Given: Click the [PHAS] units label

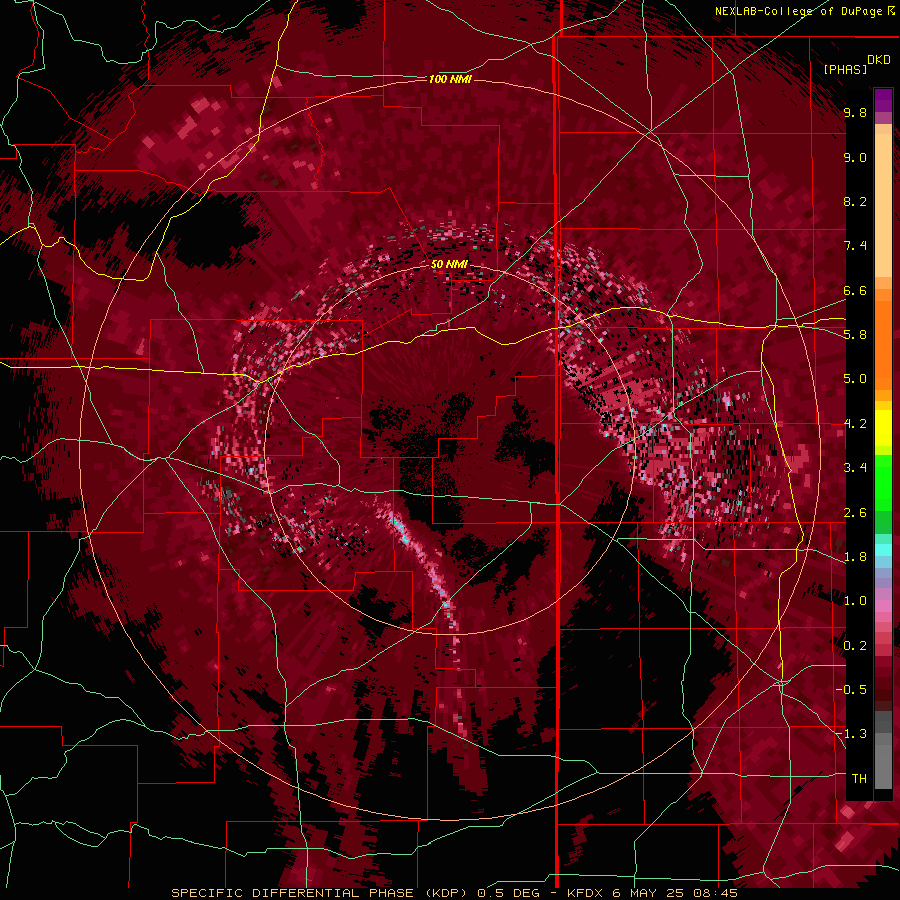Looking at the screenshot, I should (845, 69).
